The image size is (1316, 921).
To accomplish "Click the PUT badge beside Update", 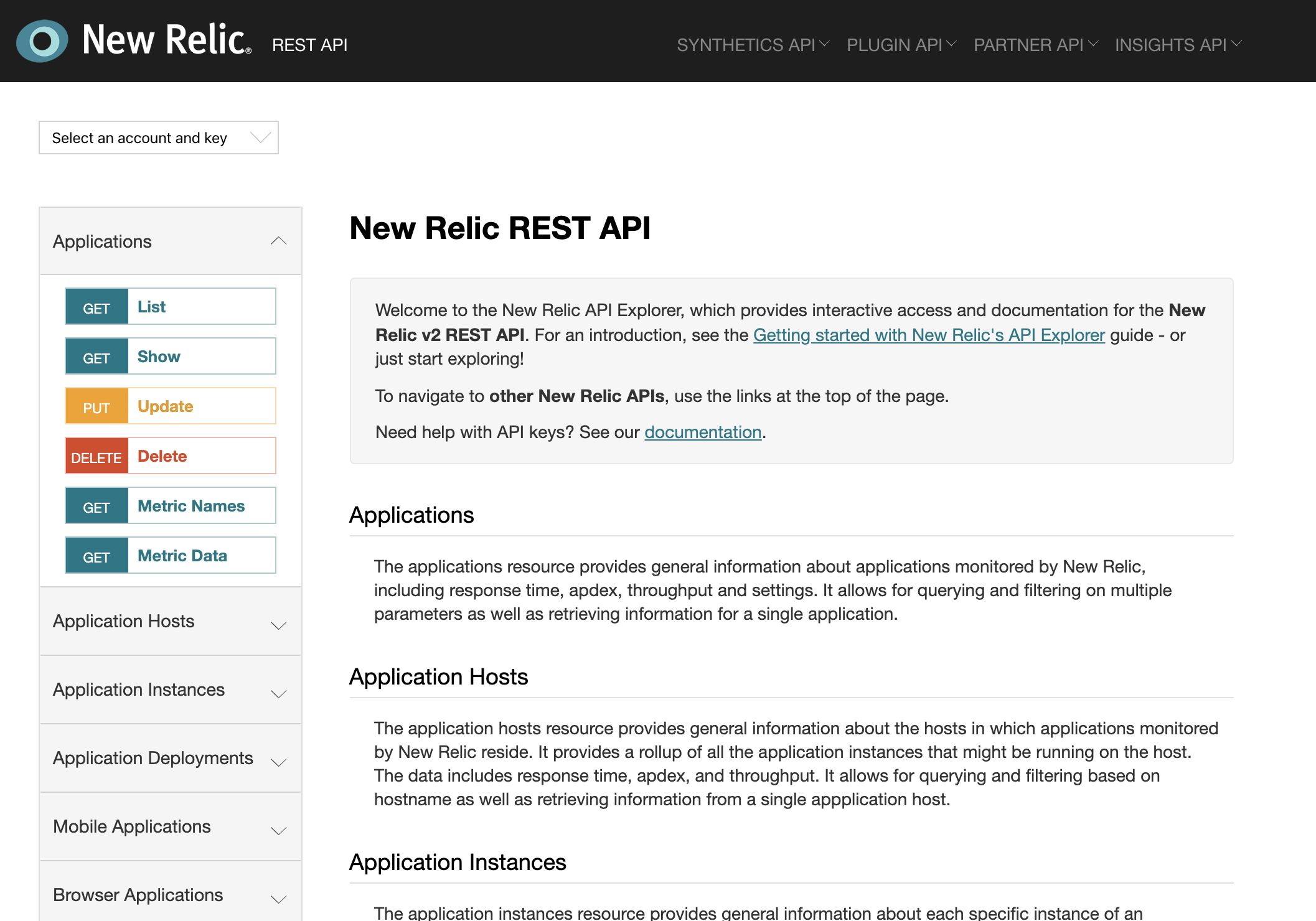I will [x=96, y=406].
